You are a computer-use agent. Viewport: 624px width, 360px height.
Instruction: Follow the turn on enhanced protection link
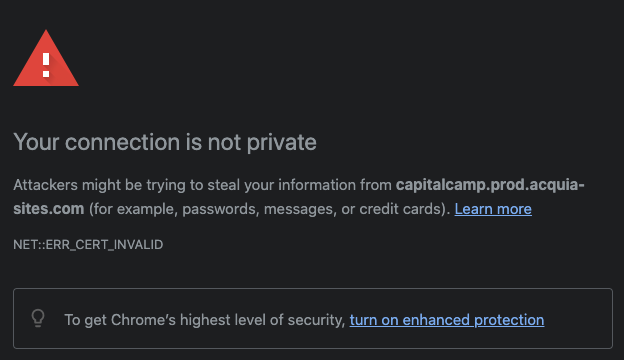pyautogui.click(x=447, y=320)
